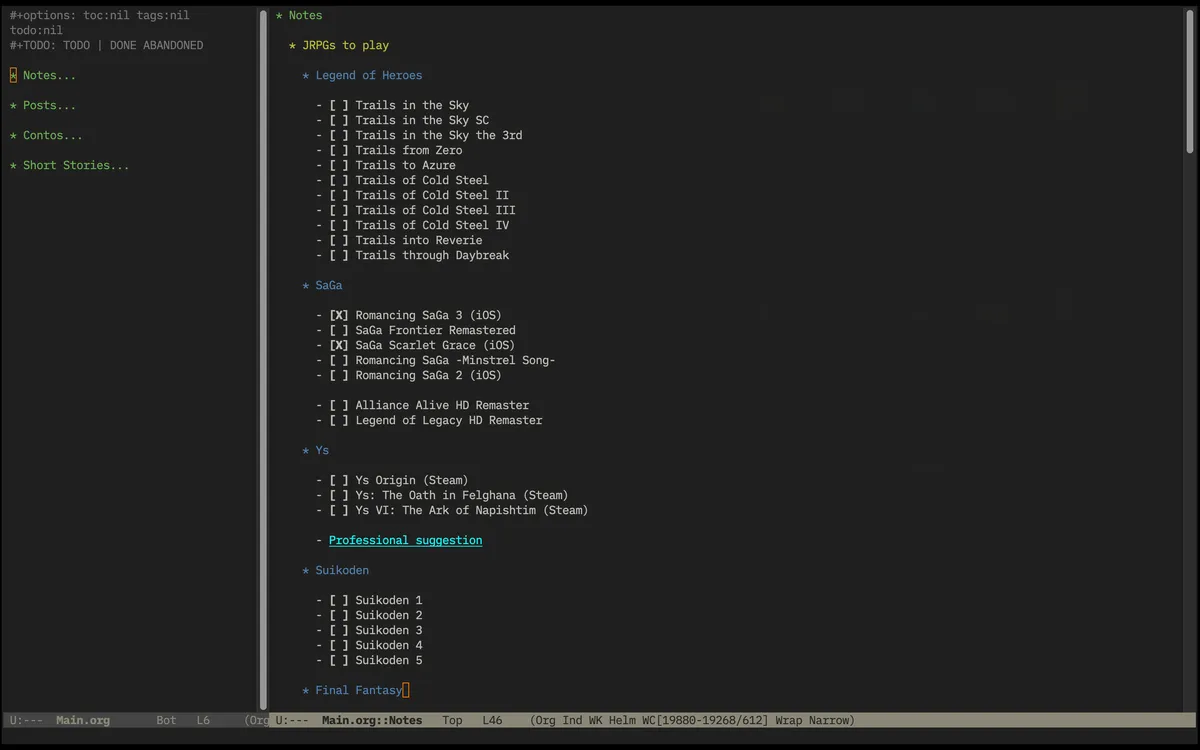
Task: Click the text Suikoden 4
Action: tap(389, 645)
